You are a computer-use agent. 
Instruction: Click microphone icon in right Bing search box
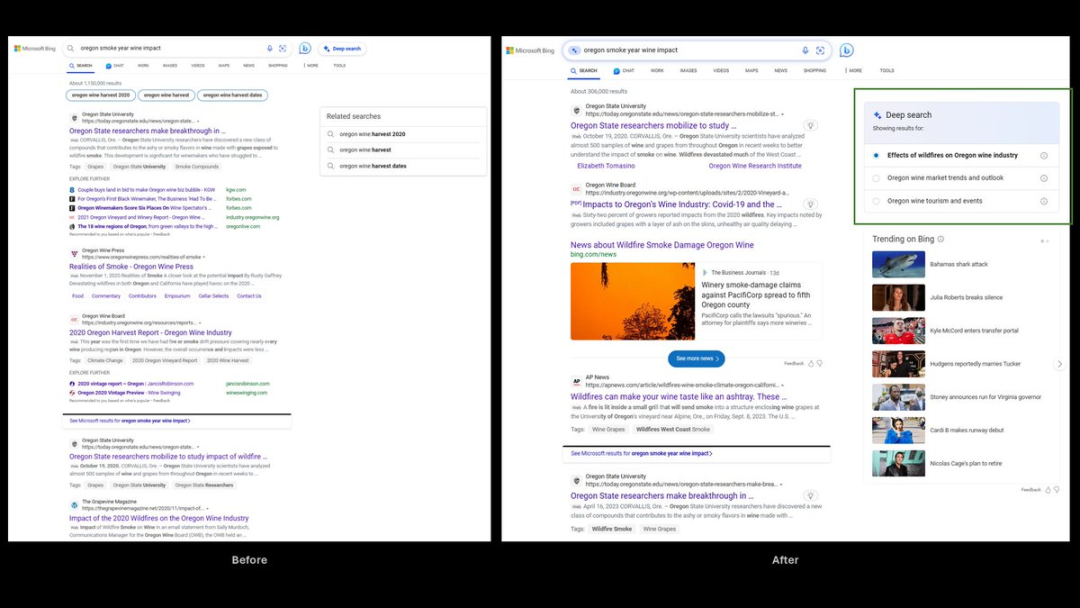(805, 50)
